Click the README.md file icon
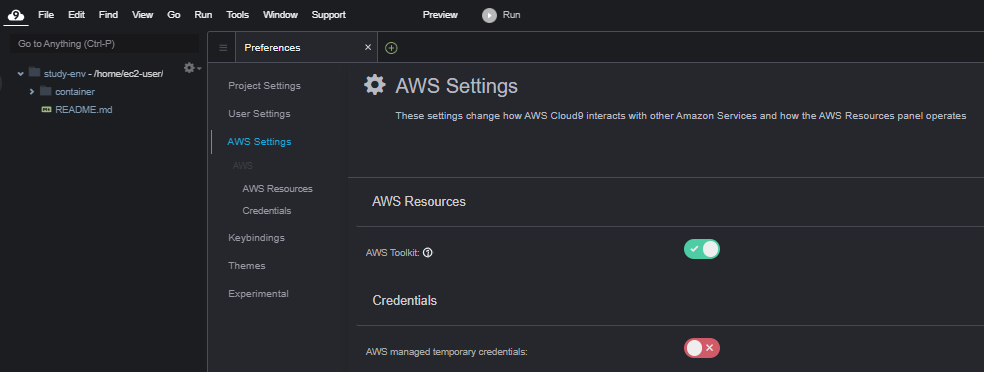The width and height of the screenshot is (984, 372). click(46, 110)
